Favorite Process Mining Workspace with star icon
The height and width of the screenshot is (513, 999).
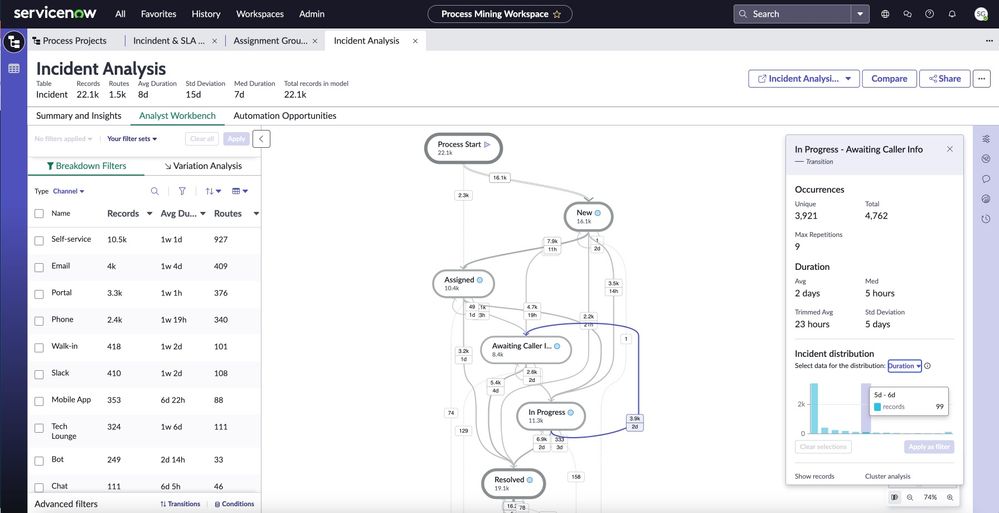tap(557, 14)
